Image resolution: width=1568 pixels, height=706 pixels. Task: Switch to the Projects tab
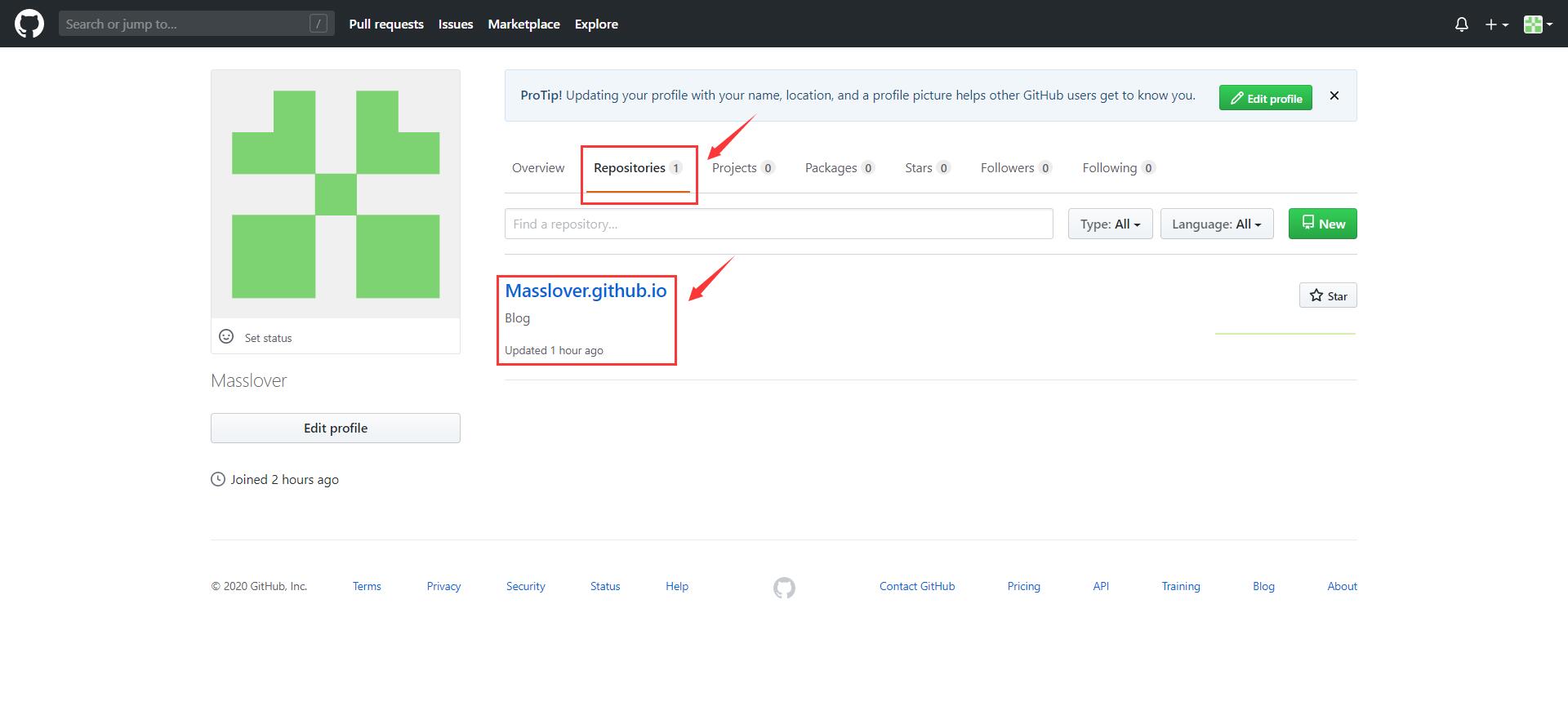tap(742, 168)
